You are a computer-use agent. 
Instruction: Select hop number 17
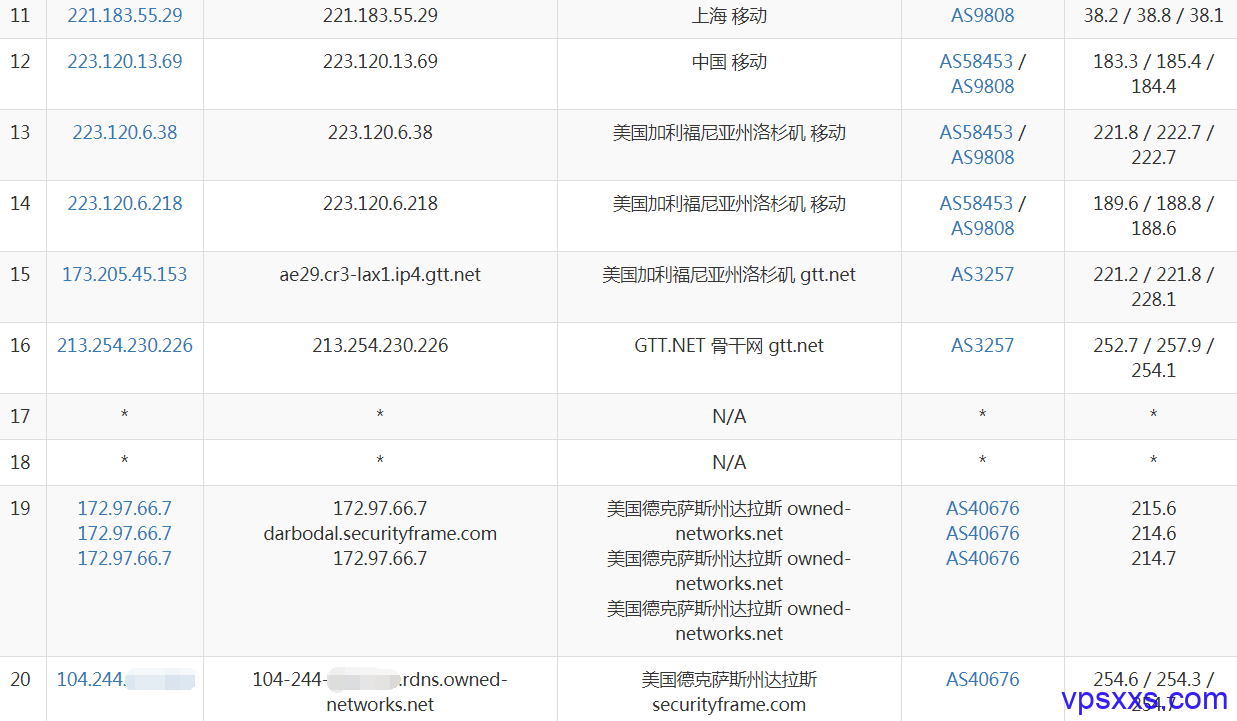tap(20, 416)
